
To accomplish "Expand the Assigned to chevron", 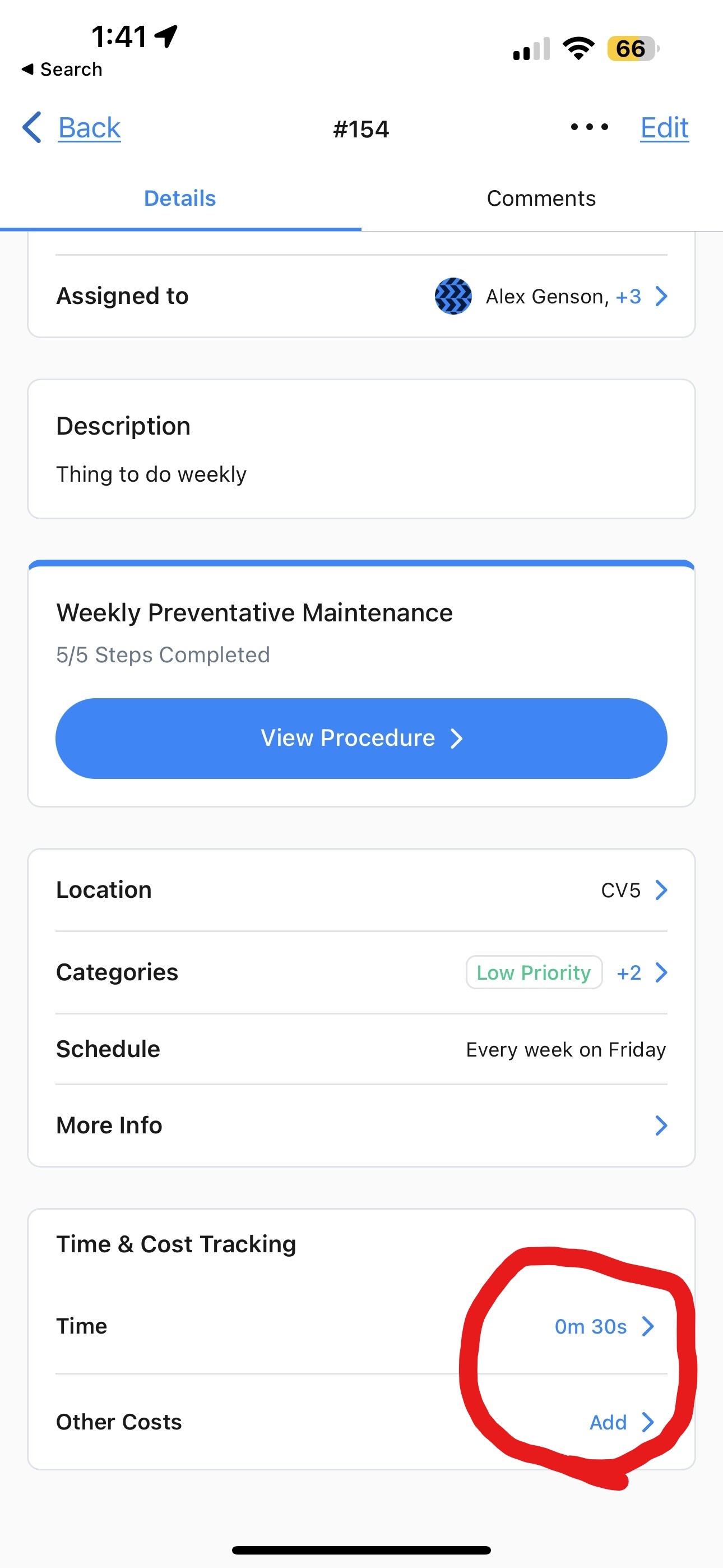I will (x=661, y=297).
